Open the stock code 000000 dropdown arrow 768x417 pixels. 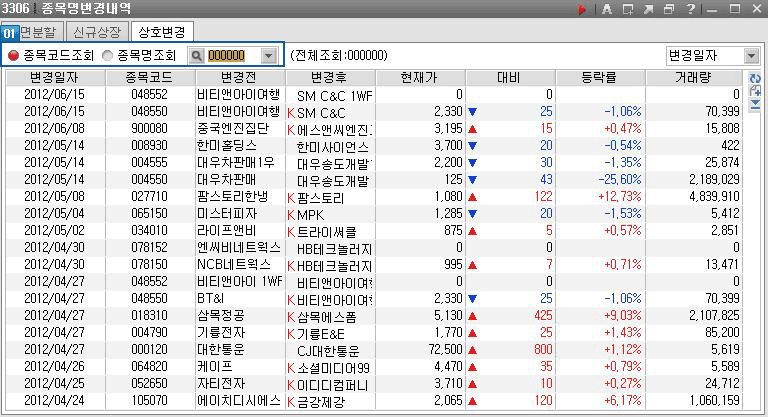click(268, 56)
